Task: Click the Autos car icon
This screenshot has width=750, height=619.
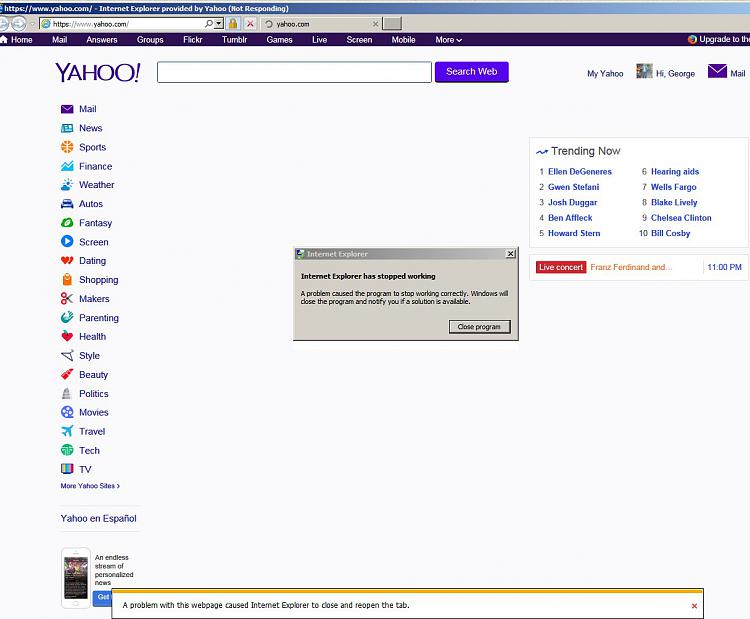Action: click(67, 204)
